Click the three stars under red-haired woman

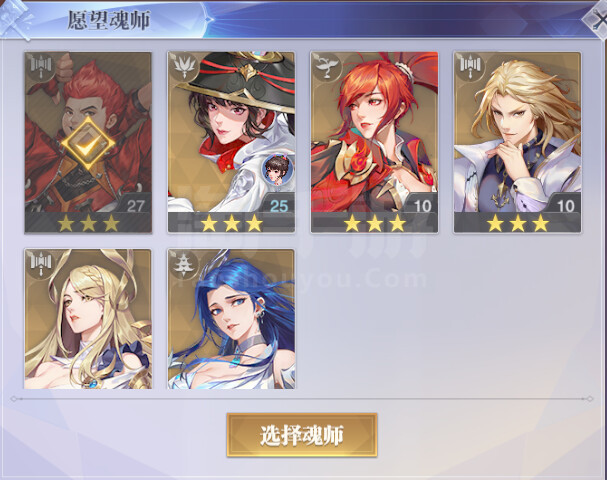point(374,223)
